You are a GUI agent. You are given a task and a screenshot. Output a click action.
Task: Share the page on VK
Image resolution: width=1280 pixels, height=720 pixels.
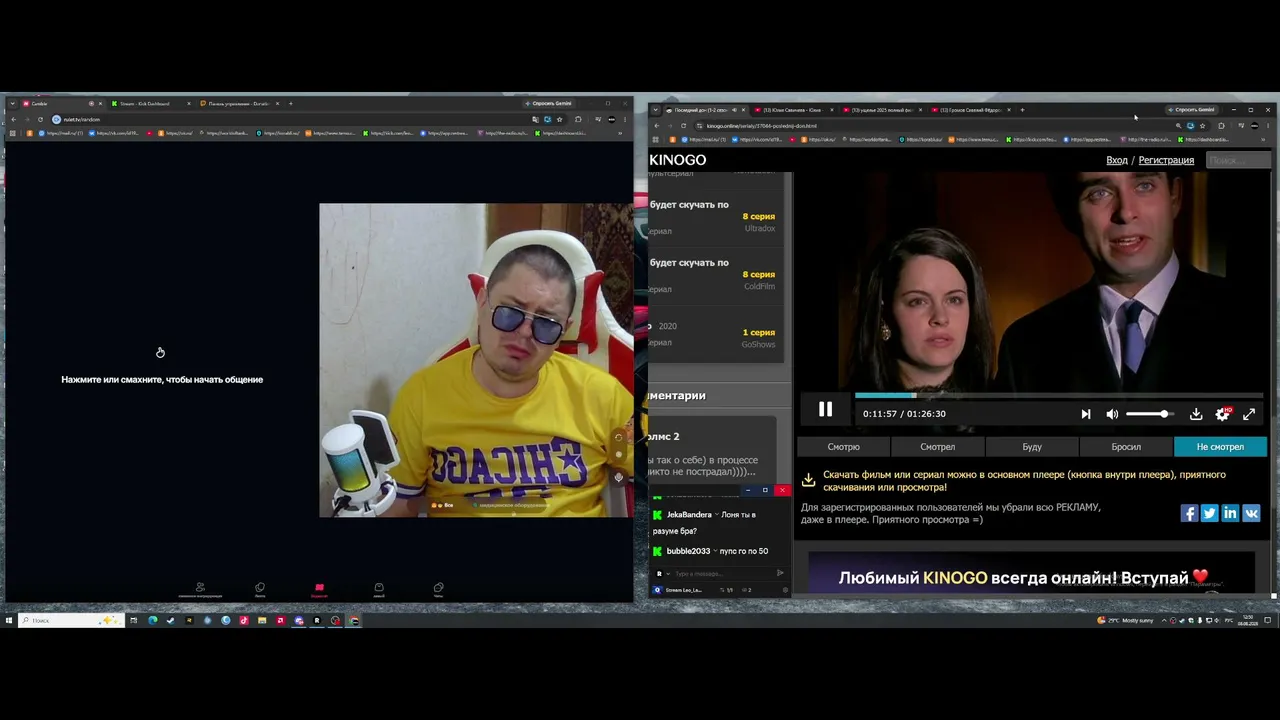click(x=1251, y=513)
